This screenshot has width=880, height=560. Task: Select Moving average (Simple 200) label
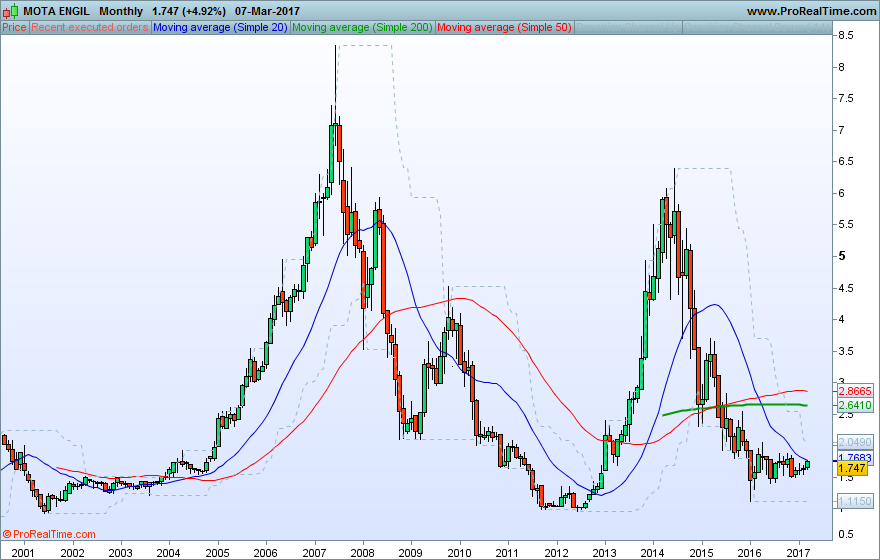coord(362,27)
